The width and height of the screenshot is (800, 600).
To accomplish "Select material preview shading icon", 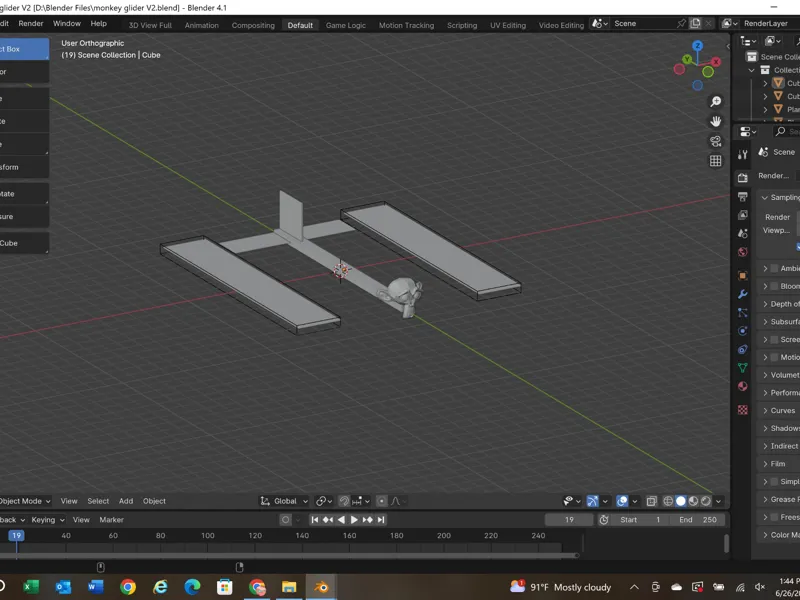I will 693,501.
